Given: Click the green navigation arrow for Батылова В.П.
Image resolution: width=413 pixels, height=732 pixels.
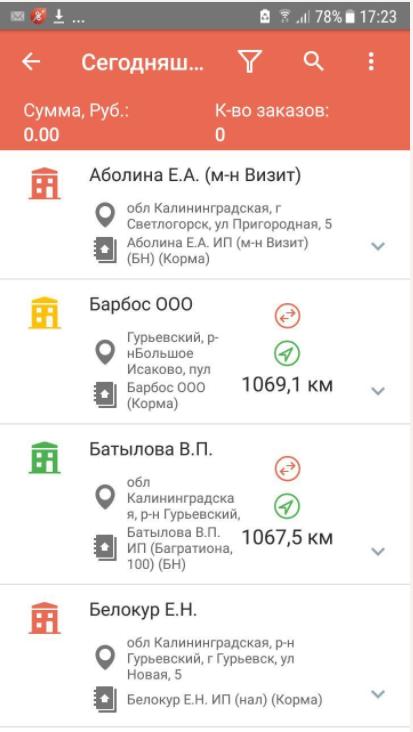Looking at the screenshot, I should pyautogui.click(x=287, y=507).
